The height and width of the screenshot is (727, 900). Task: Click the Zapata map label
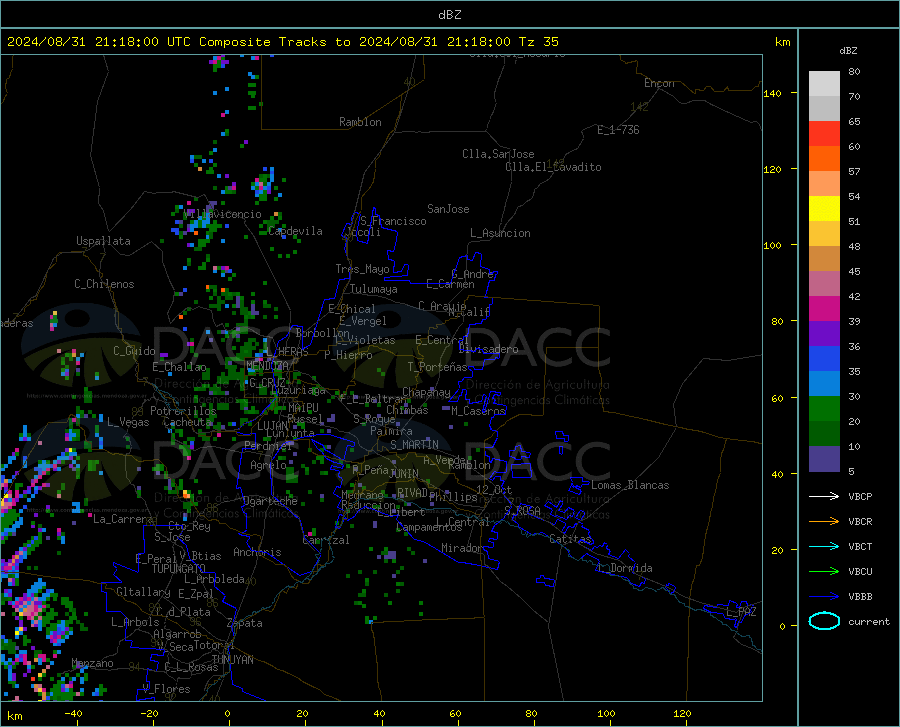(x=245, y=623)
